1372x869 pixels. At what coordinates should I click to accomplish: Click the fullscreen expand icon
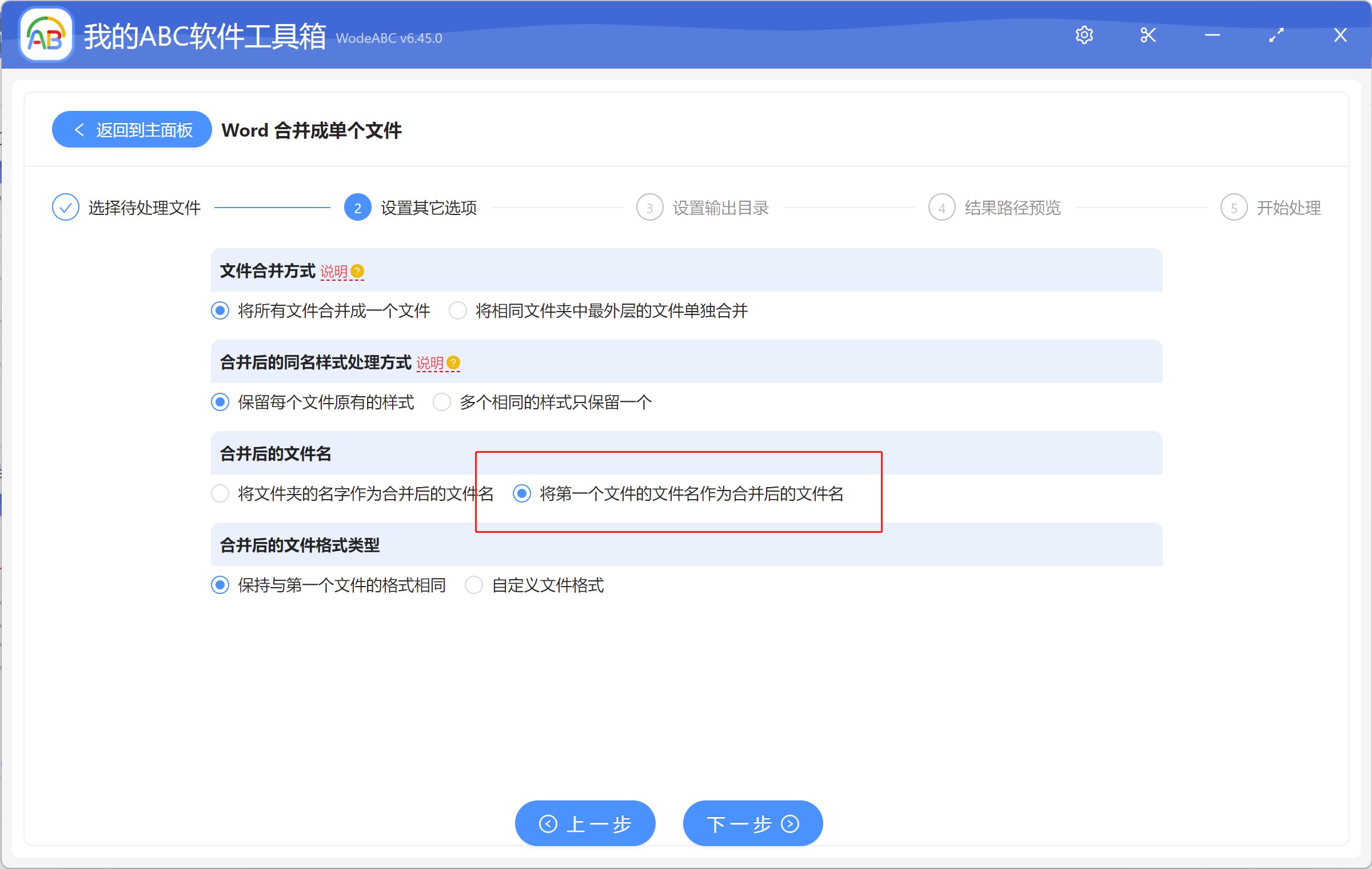point(1276,35)
